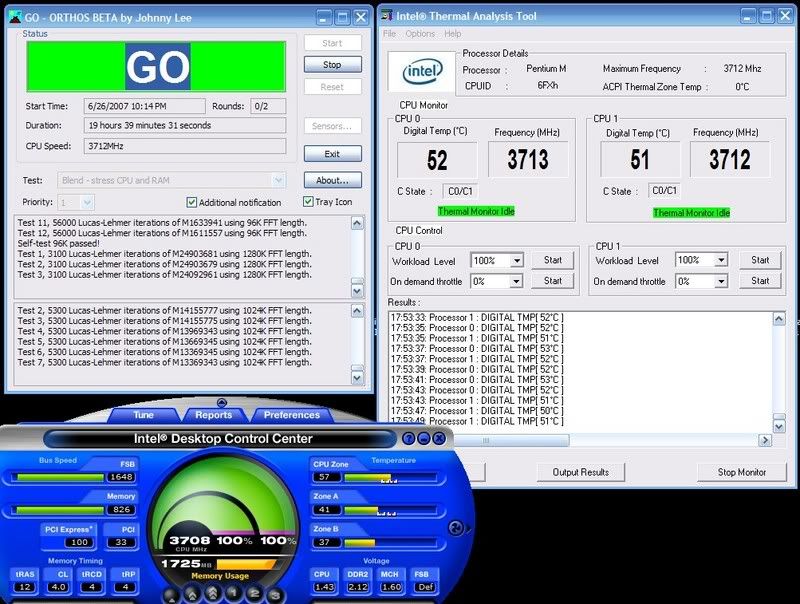
Task: Toggle the Tray Icon checkbox
Action: point(308,202)
